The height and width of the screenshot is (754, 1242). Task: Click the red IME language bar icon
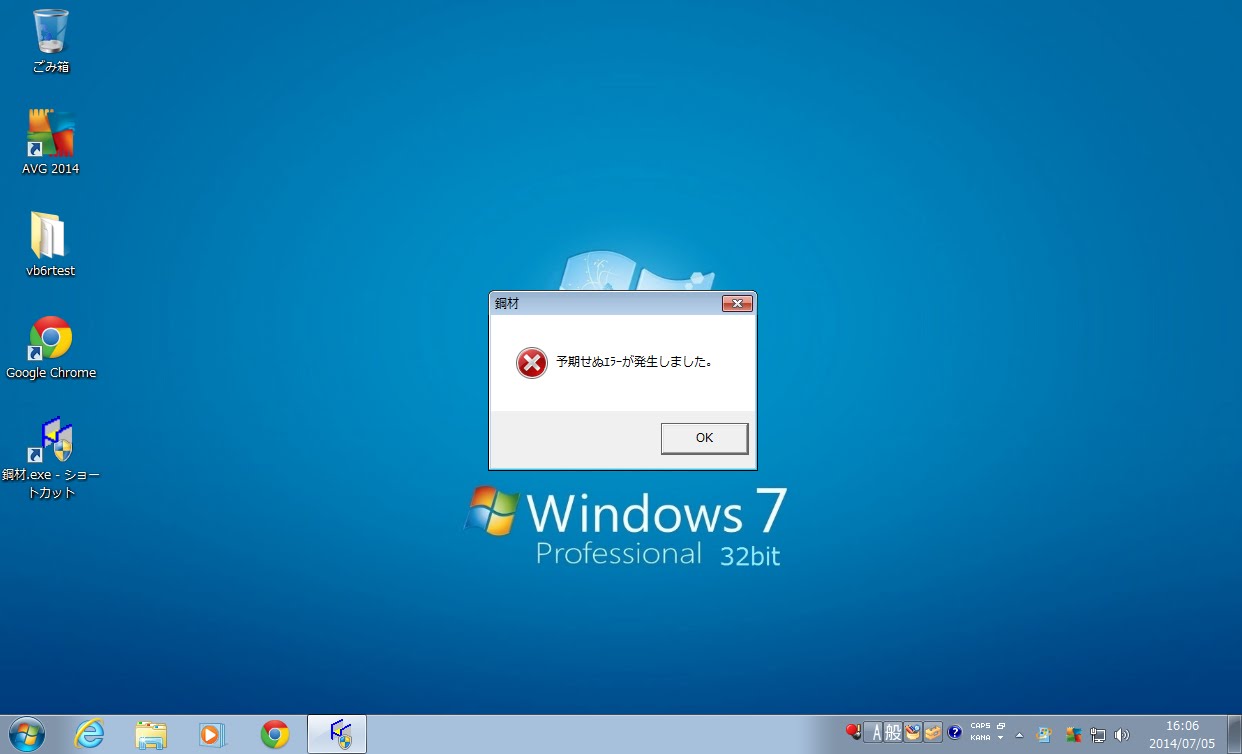tap(853, 731)
